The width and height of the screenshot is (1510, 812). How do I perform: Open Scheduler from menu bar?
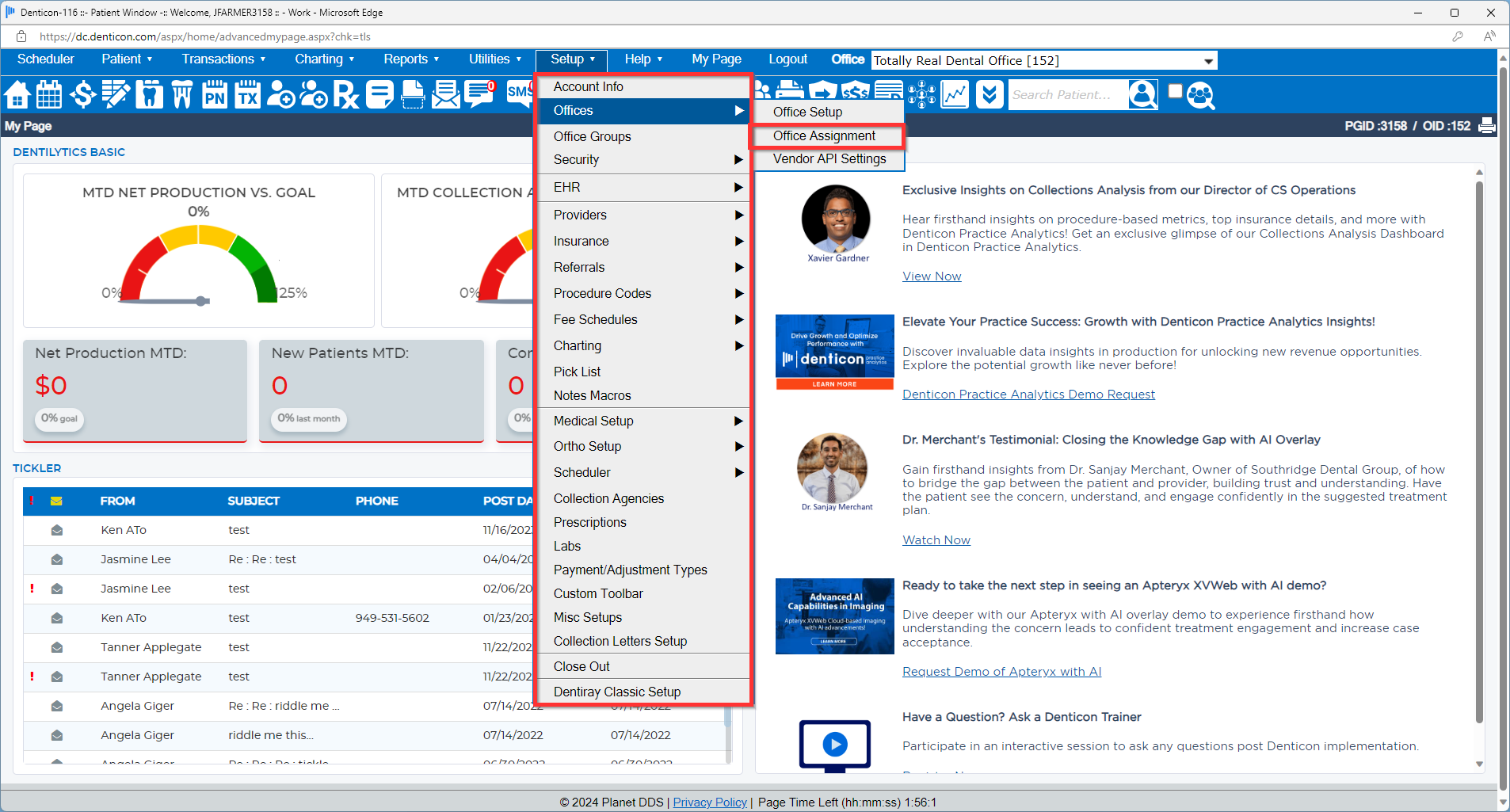coord(46,59)
